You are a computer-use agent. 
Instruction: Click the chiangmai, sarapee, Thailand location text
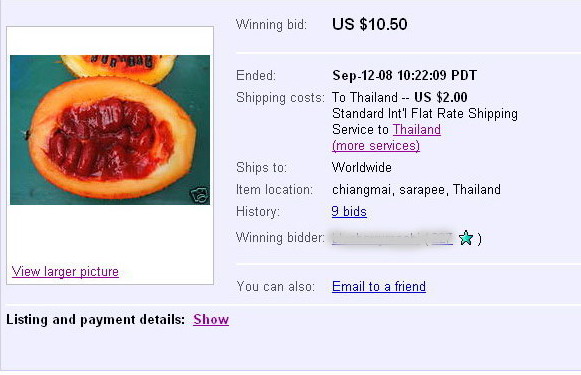coord(416,190)
